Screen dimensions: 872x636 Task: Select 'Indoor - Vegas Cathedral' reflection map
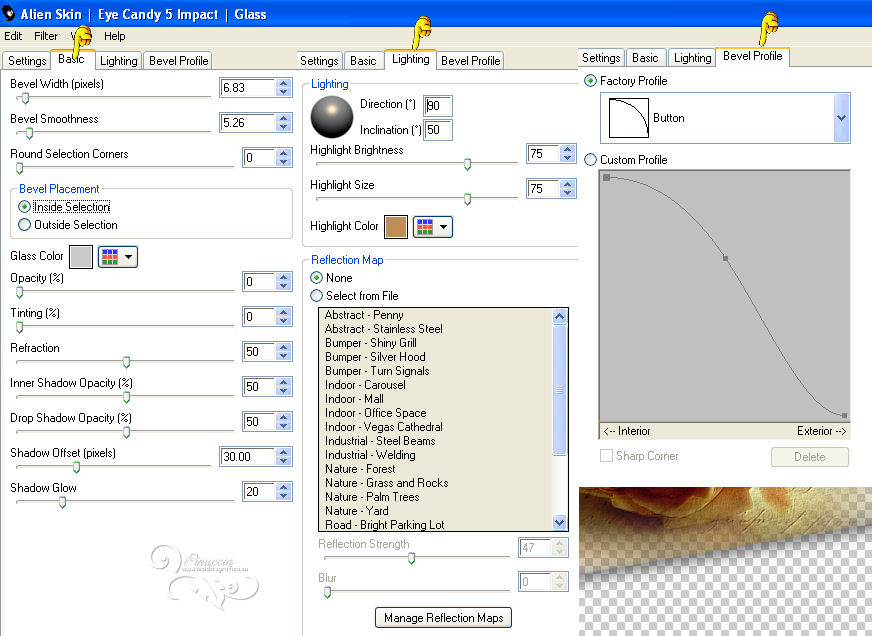click(384, 427)
